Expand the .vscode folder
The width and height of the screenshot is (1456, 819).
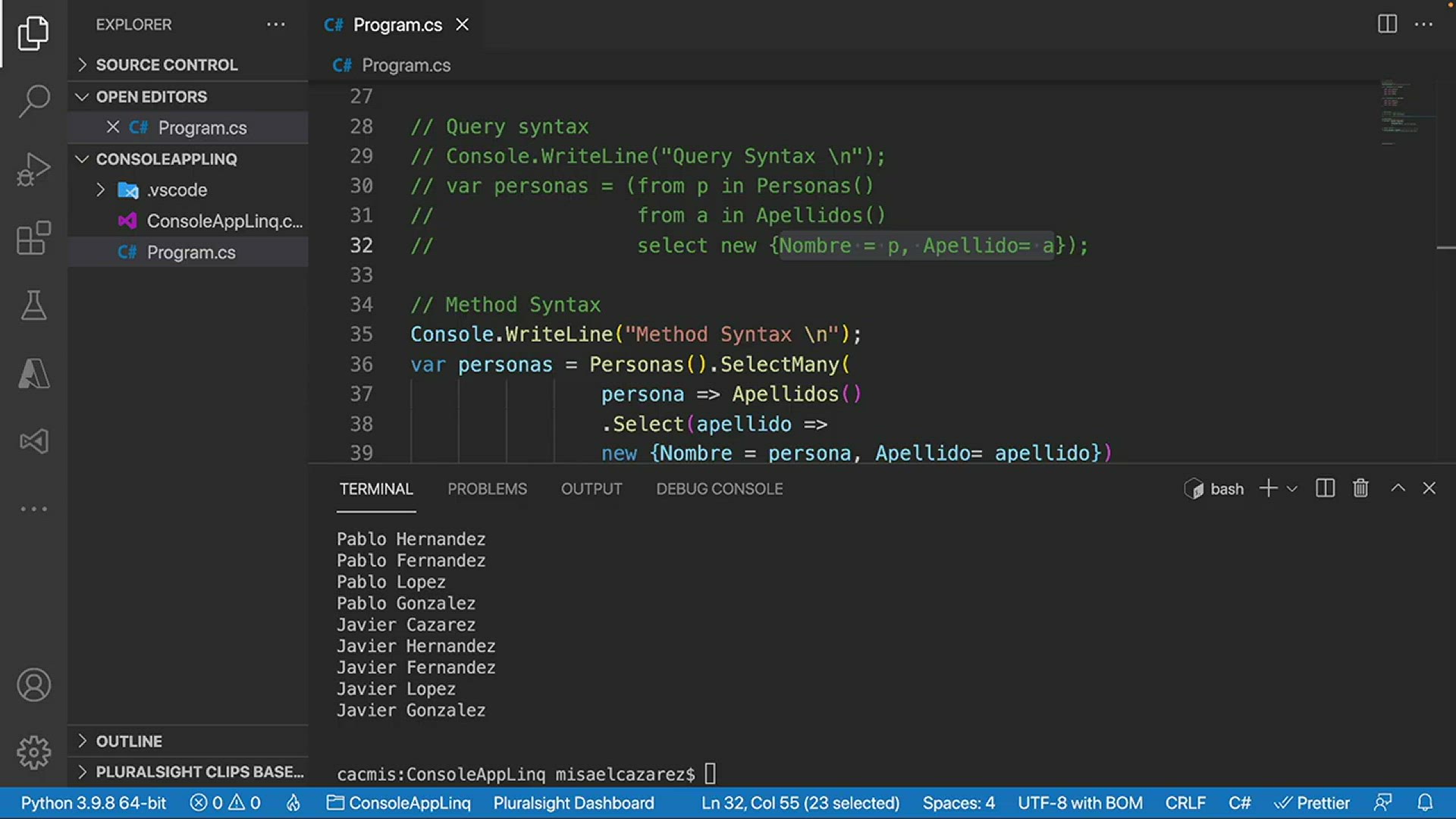pos(188,190)
